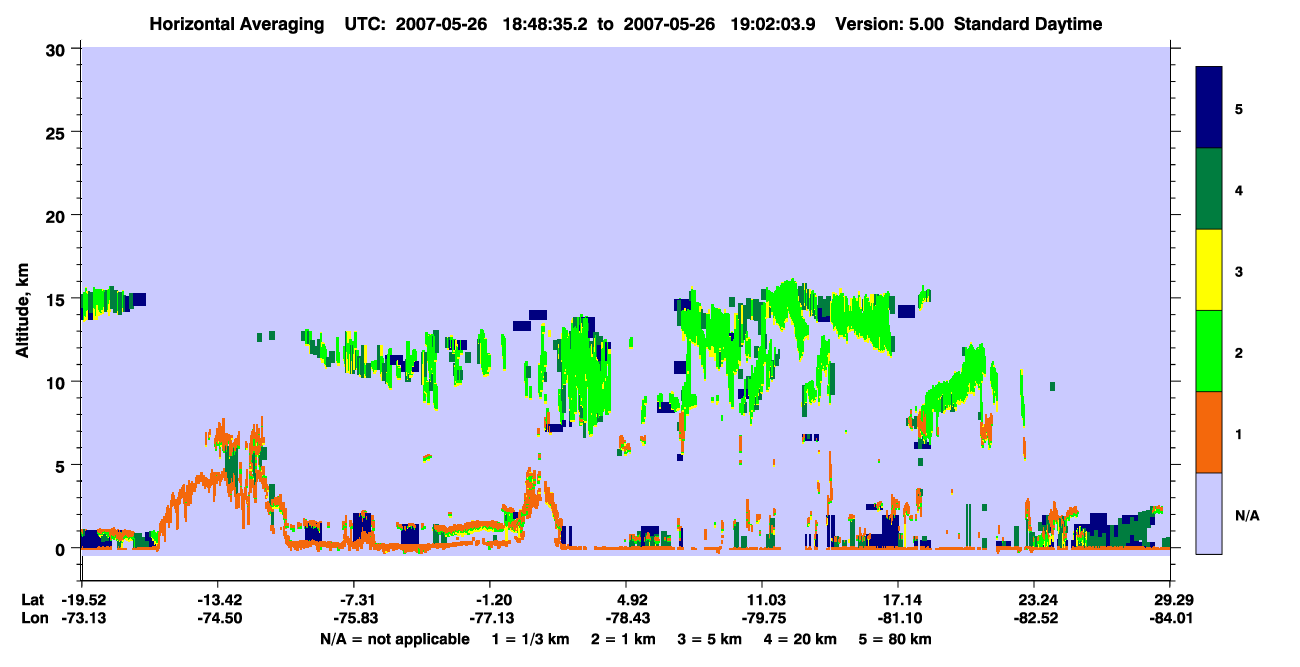Screen dimensions: 1300x667
Task: Click latitude value 11.03
Action: [x=762, y=600]
